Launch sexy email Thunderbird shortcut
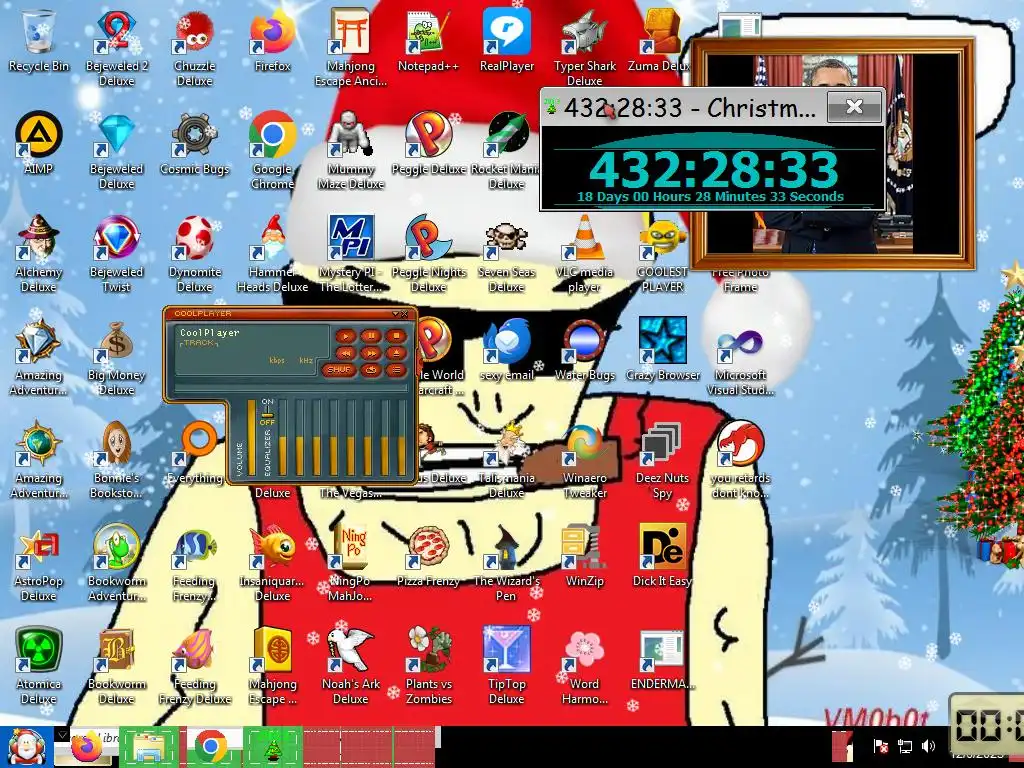 pyautogui.click(x=507, y=350)
